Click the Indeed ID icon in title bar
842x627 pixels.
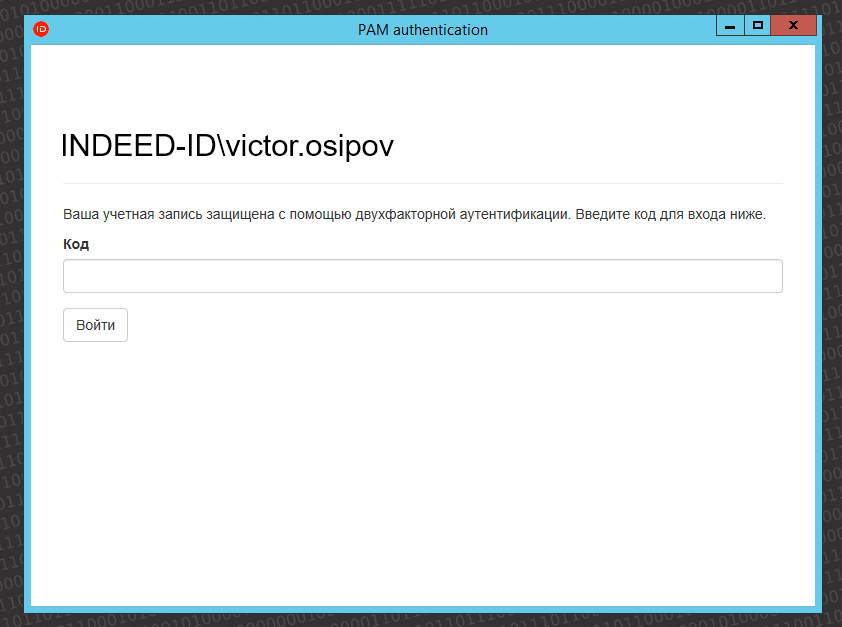41,29
